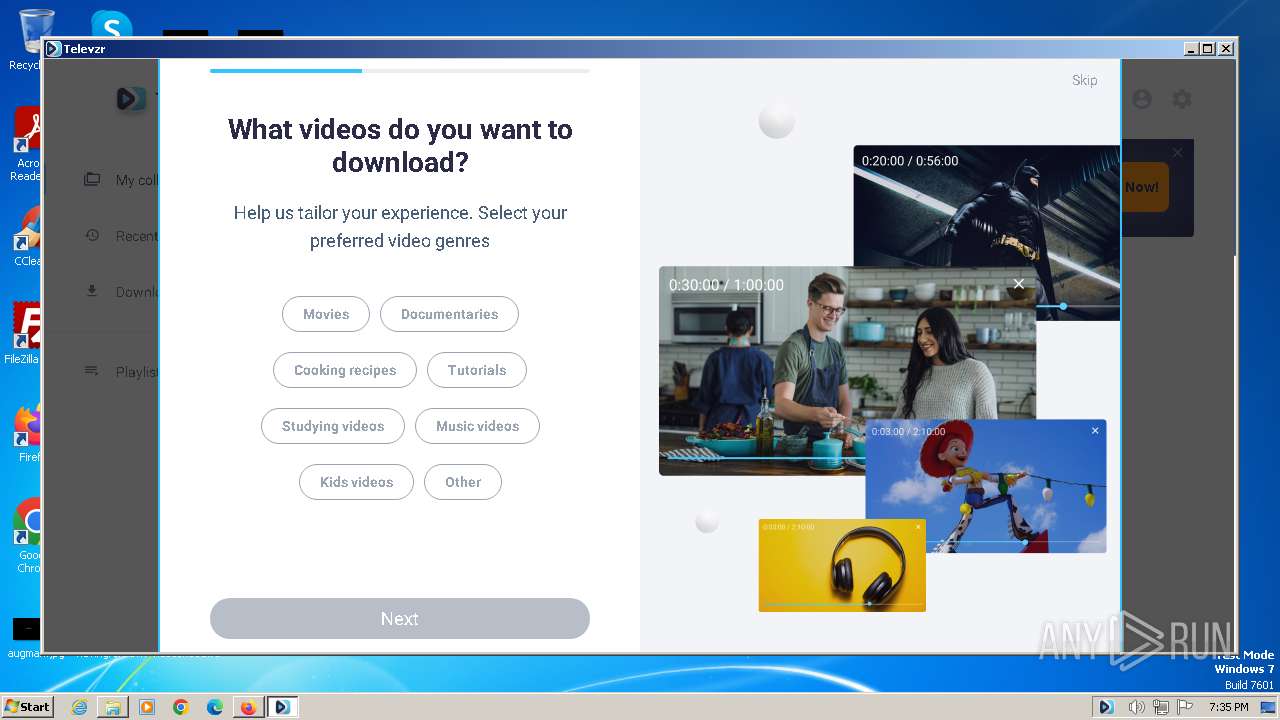Open Windows Media Player in the taskbar
The image size is (1280, 720).
point(147,707)
